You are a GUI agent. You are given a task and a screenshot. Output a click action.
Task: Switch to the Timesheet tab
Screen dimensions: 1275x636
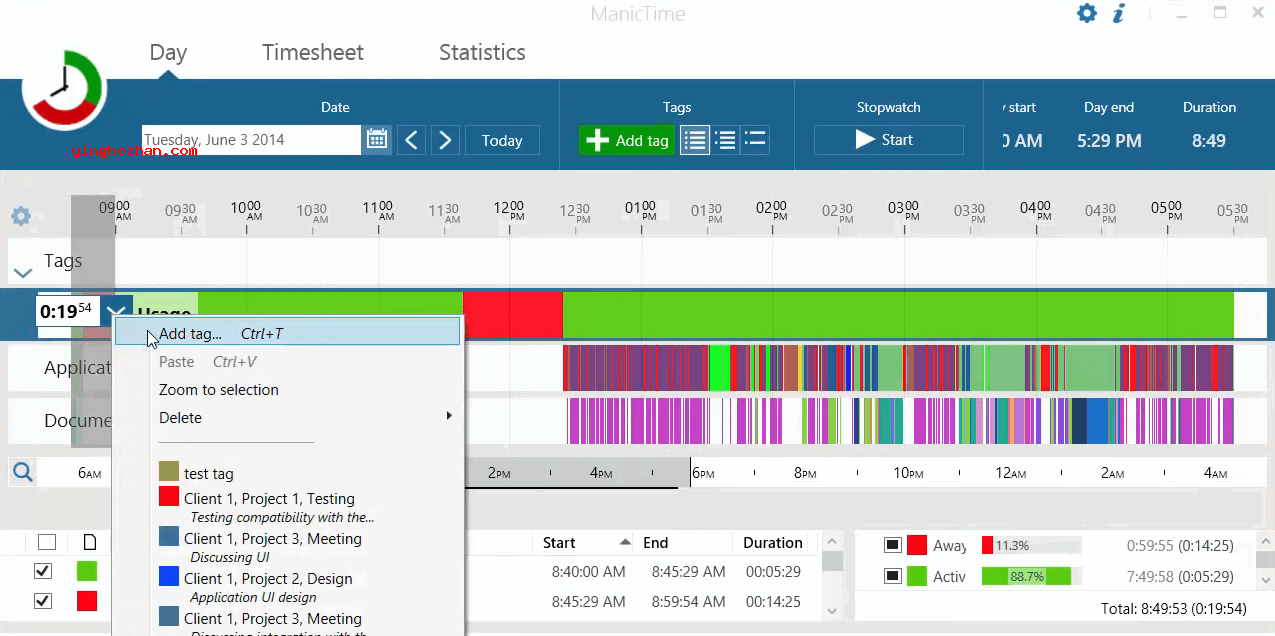pyautogui.click(x=312, y=53)
